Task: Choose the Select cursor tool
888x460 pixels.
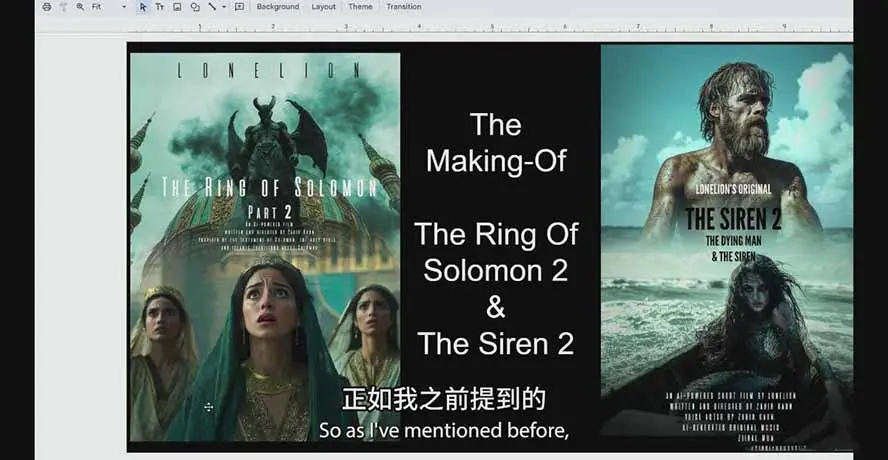Action: coord(143,7)
